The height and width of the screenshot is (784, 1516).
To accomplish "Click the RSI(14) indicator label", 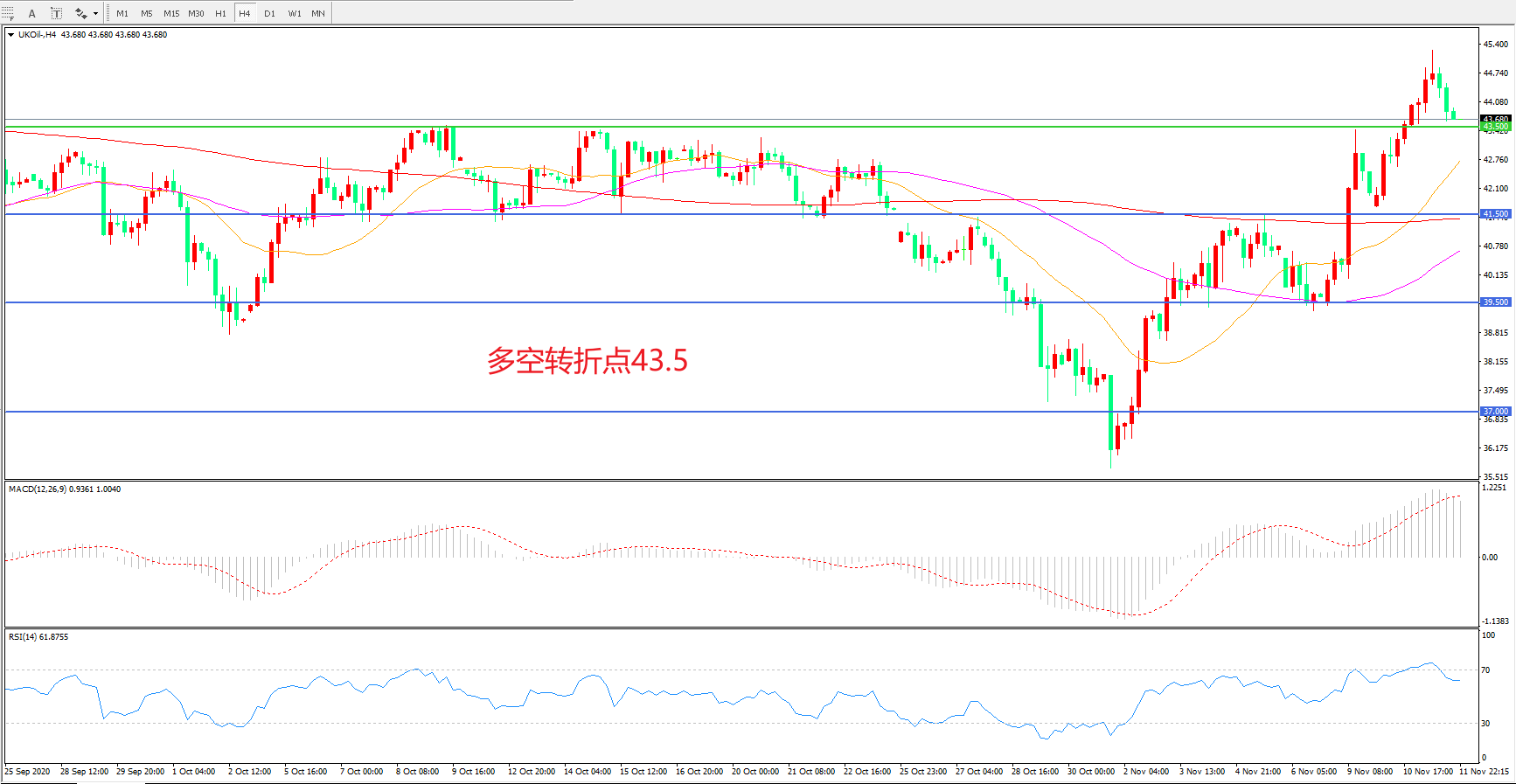I will click(x=38, y=637).
